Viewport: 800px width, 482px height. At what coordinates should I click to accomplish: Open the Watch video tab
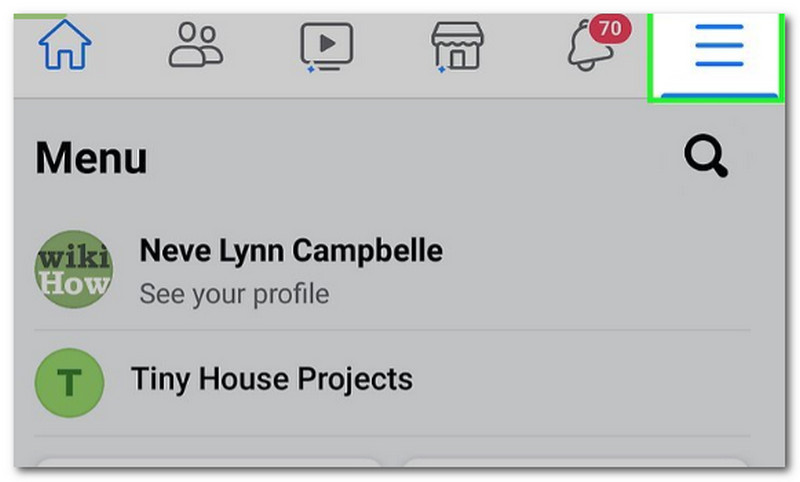click(x=329, y=45)
